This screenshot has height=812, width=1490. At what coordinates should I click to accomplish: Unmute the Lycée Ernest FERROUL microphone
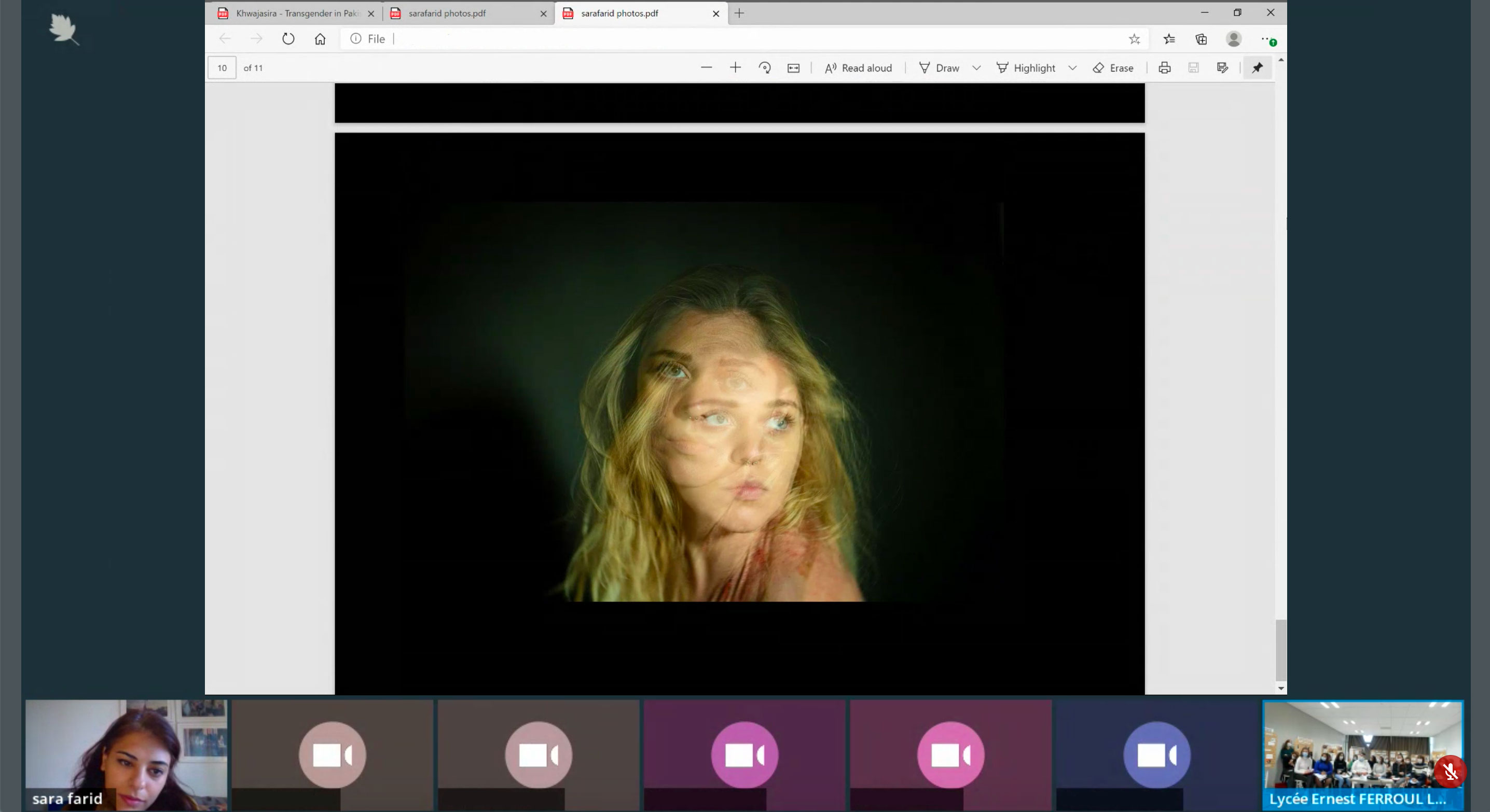[x=1450, y=772]
